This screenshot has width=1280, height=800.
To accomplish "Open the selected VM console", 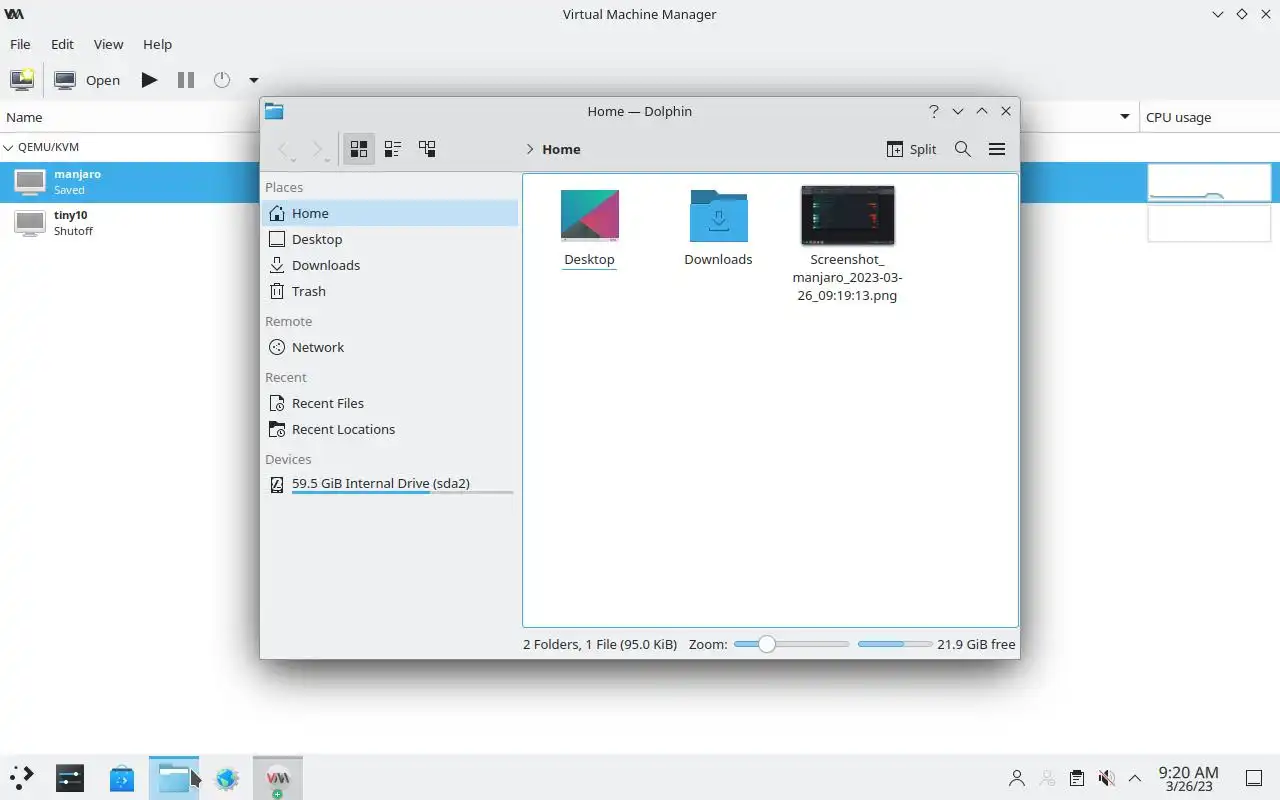I will pos(88,80).
